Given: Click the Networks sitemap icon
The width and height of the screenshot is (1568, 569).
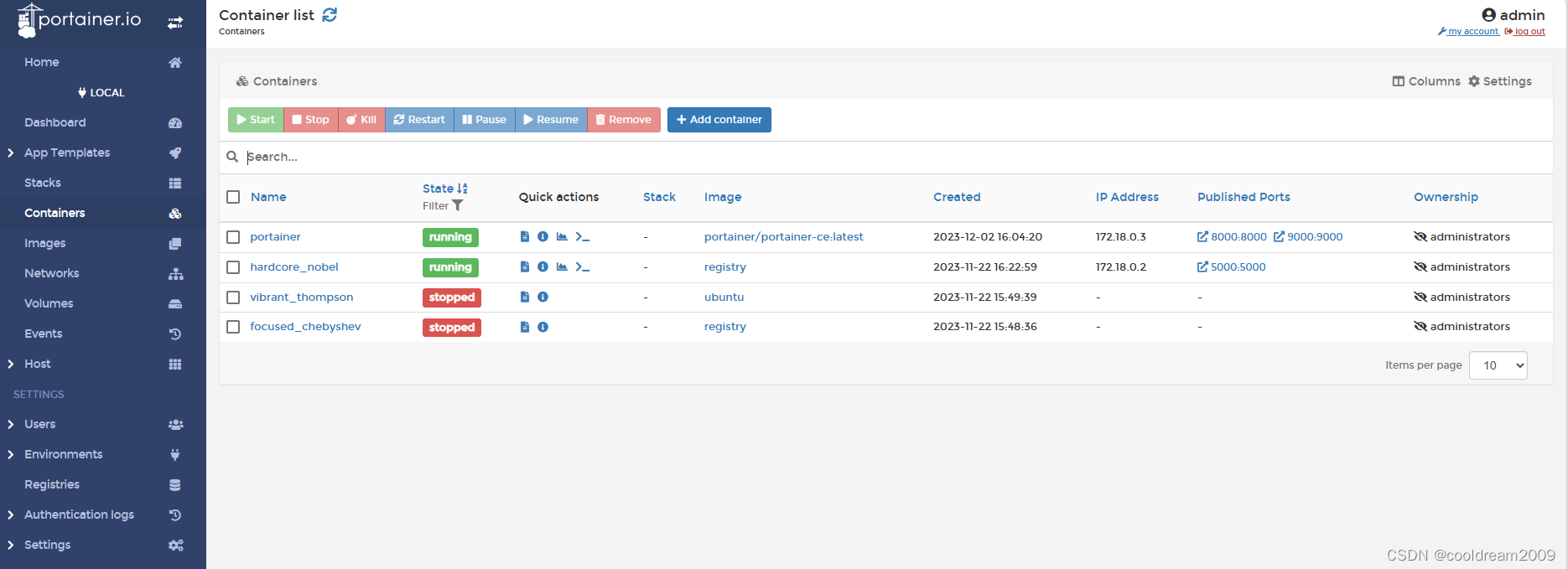Looking at the screenshot, I should [175, 273].
